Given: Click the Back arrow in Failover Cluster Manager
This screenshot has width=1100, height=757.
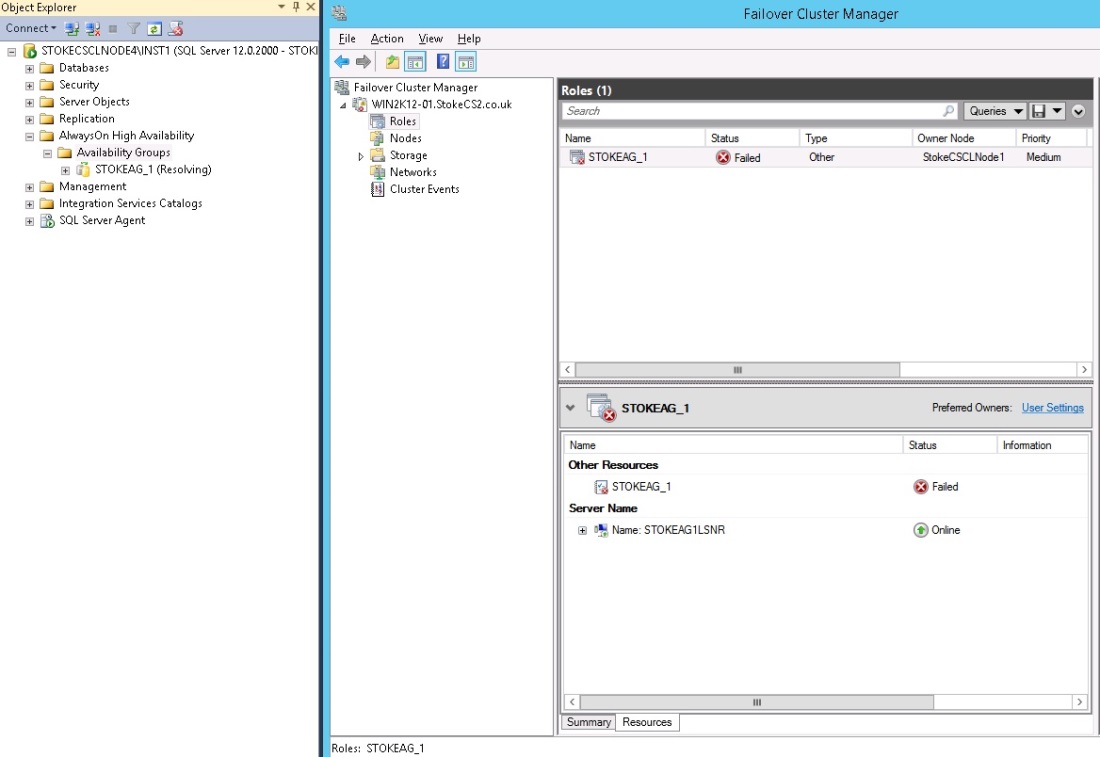Looking at the screenshot, I should [x=342, y=62].
